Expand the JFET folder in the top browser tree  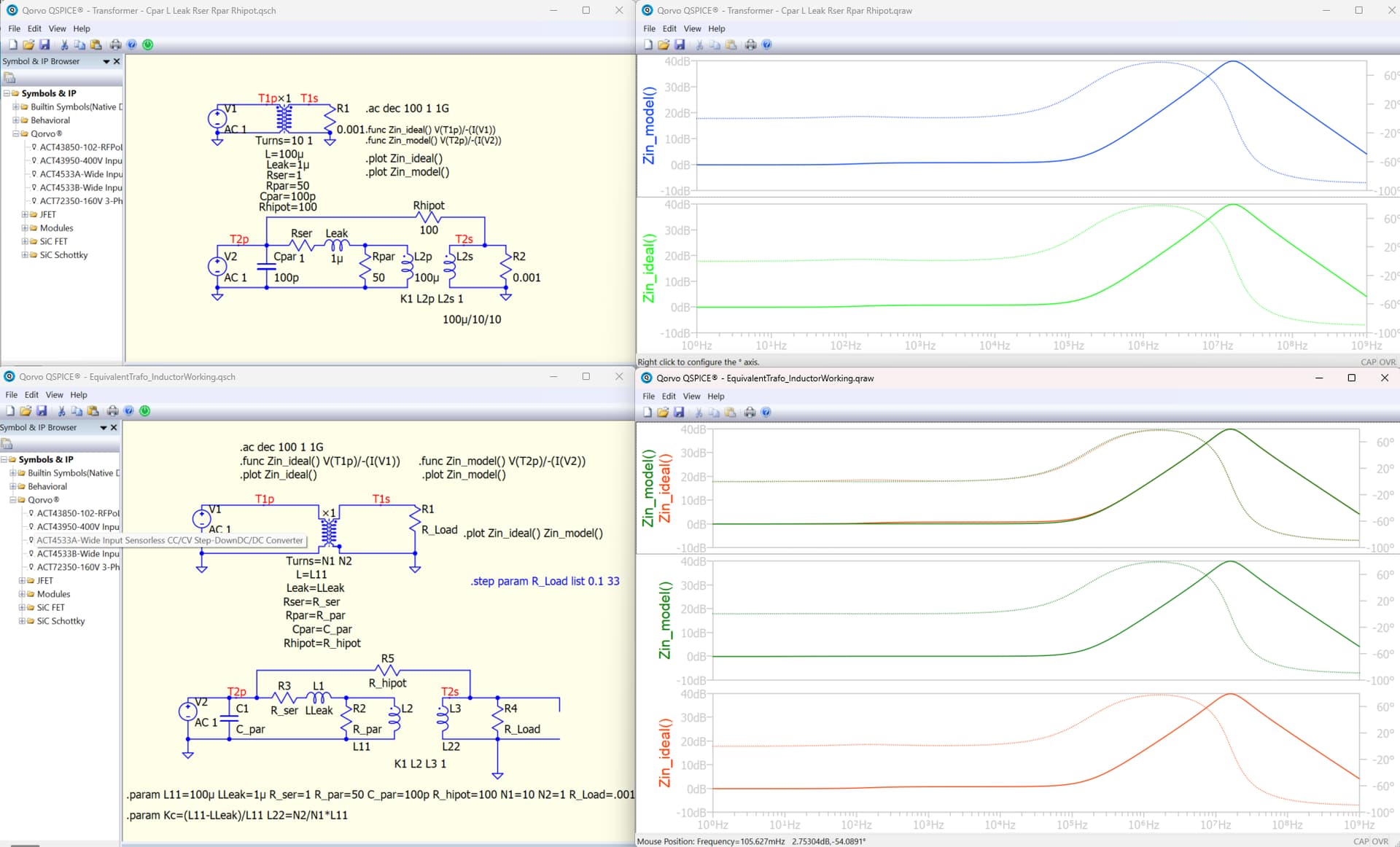pos(25,214)
